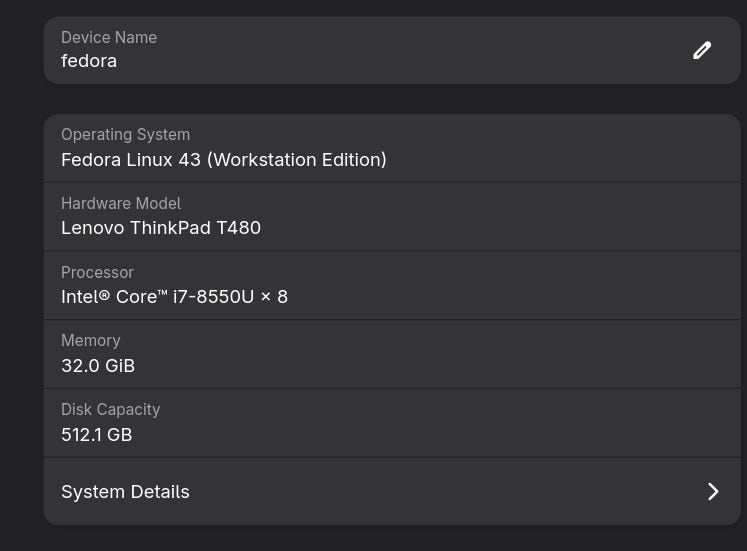Viewport: 747px width, 551px height.
Task: Select the '512.1 GB' disk capacity value
Action: pyautogui.click(x=97, y=434)
